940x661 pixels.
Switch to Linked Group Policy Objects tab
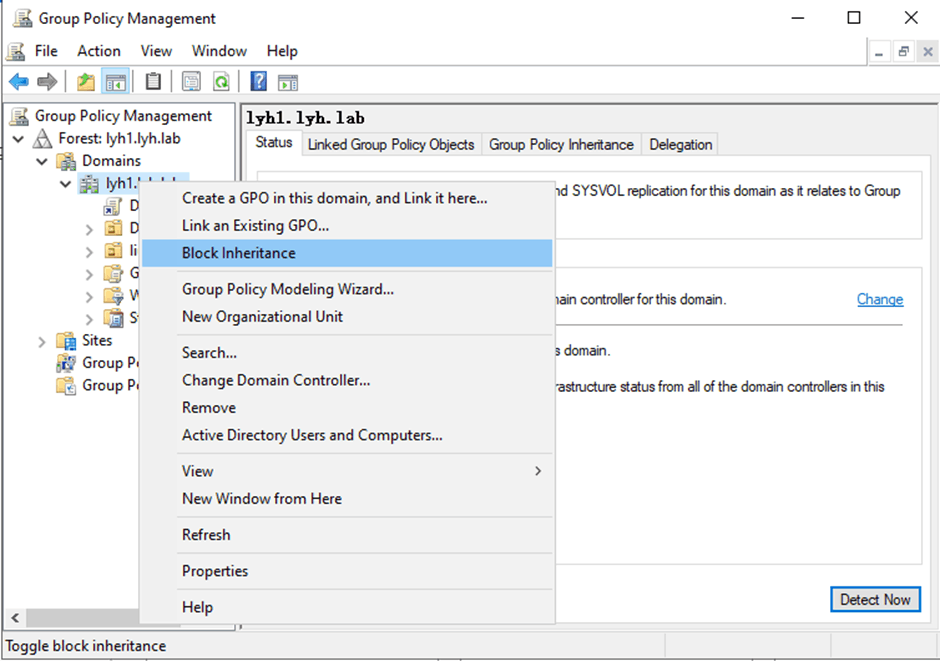coord(391,144)
